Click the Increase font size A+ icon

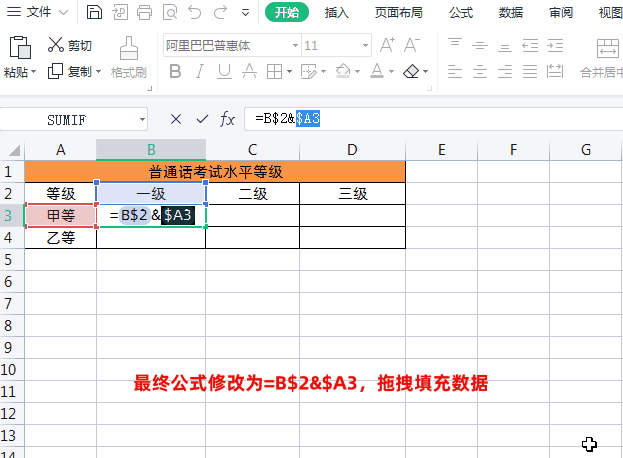(385, 45)
